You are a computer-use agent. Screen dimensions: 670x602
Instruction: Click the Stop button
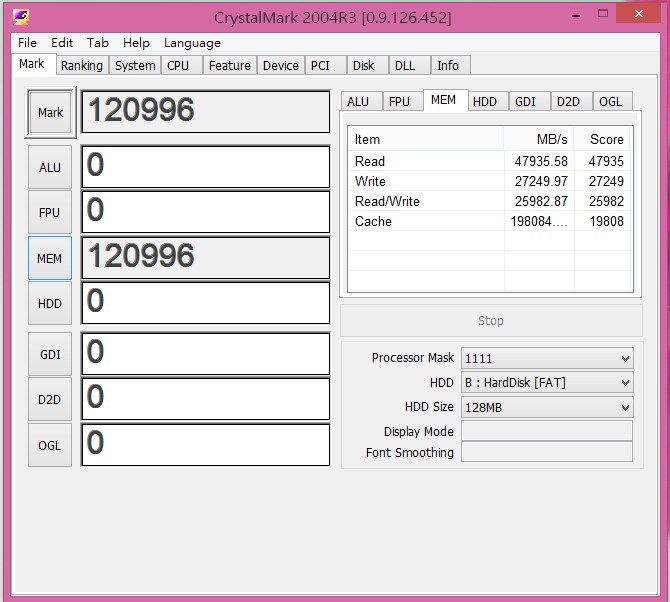pos(491,320)
